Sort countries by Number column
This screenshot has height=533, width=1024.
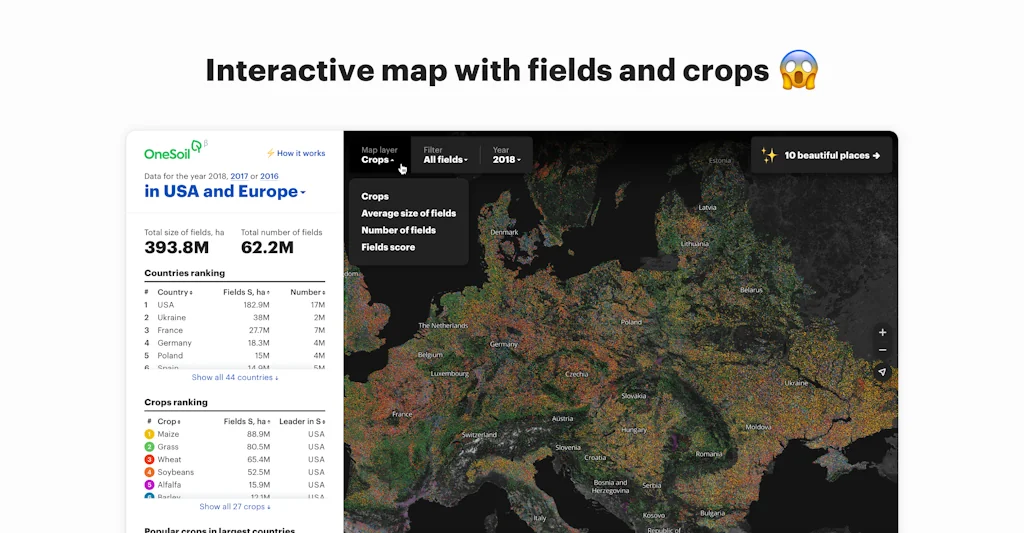(308, 293)
